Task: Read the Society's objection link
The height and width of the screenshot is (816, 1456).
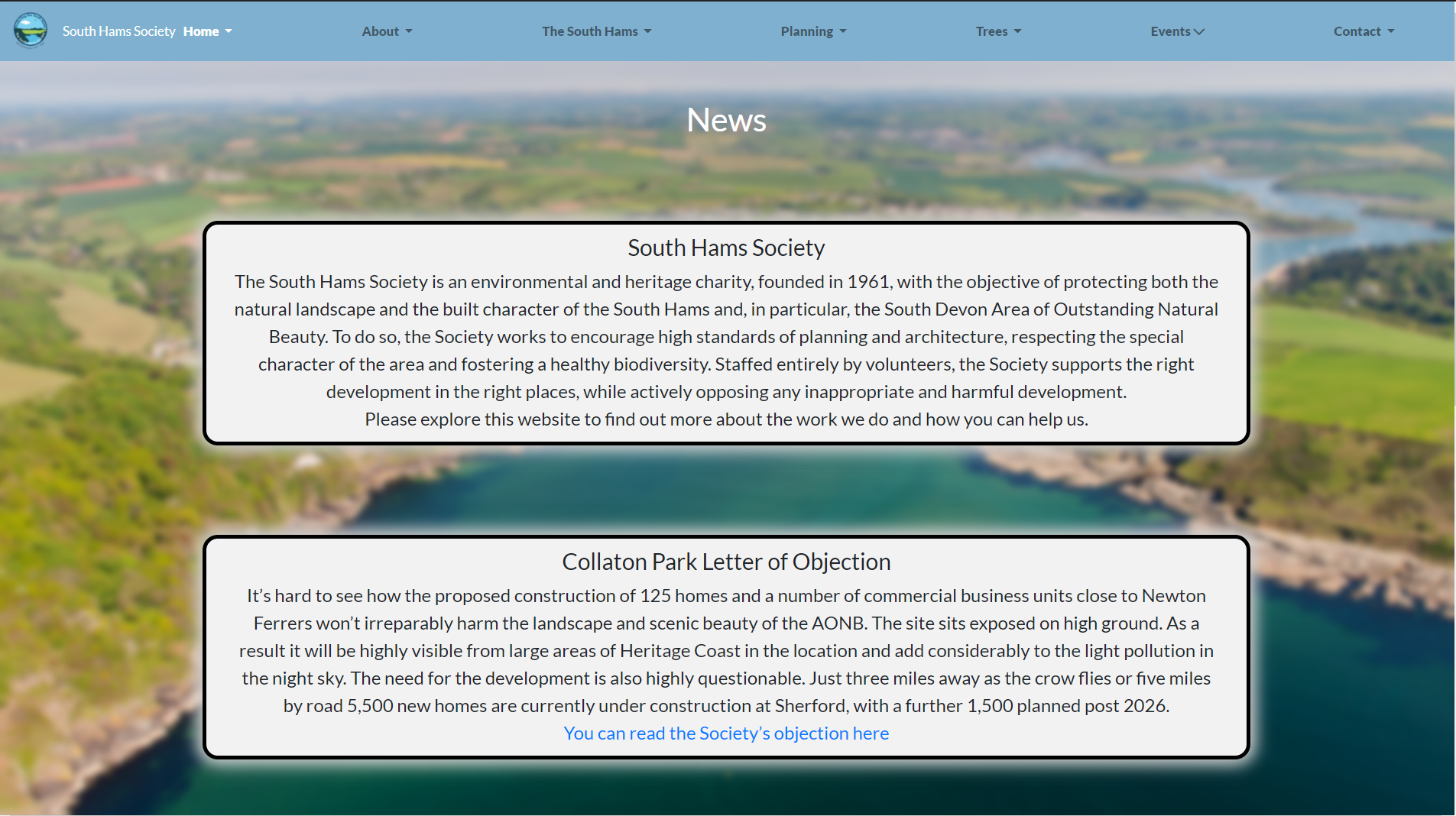Action: point(726,733)
